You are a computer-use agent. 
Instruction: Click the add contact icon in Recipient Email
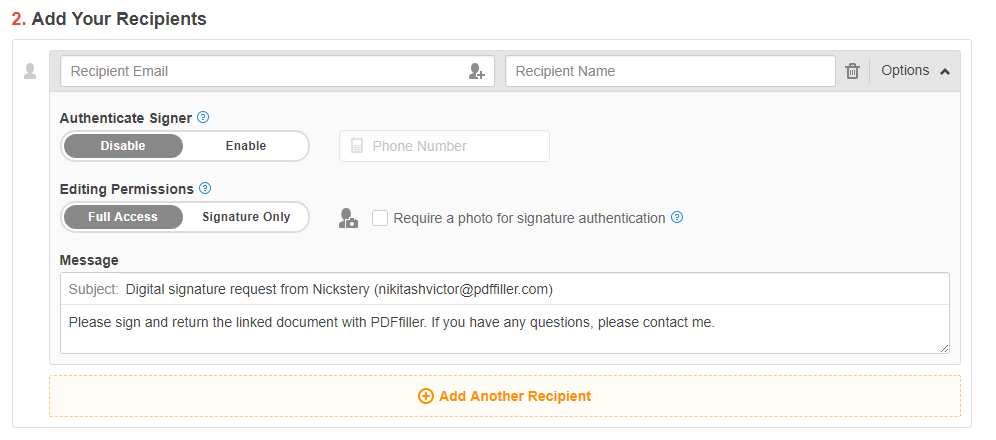click(x=476, y=71)
